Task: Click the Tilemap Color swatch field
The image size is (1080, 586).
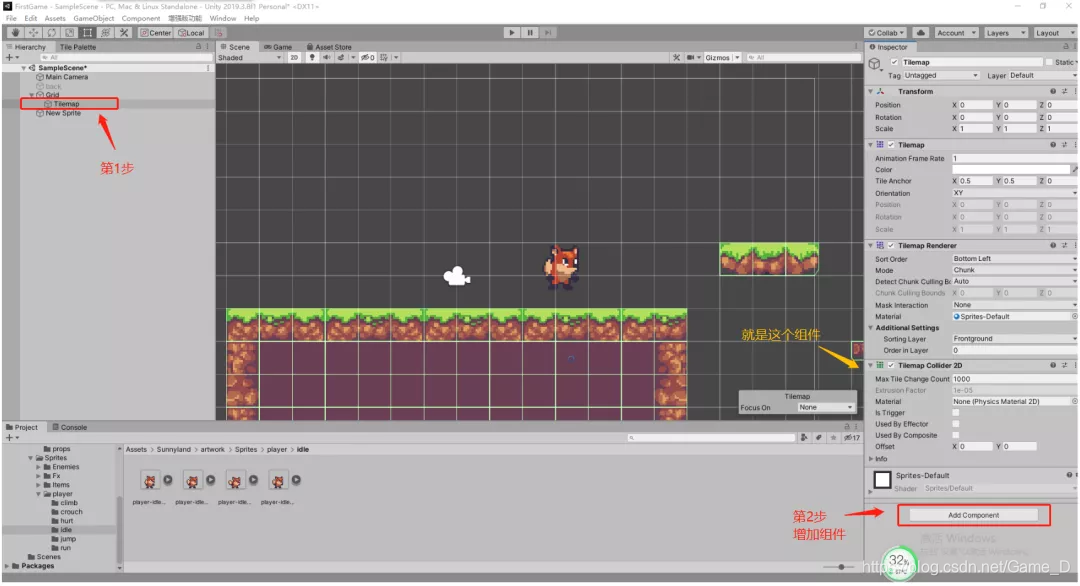Action: (1010, 169)
